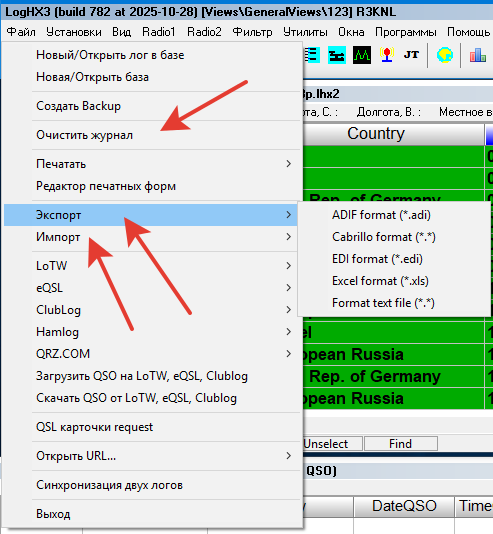This screenshot has height=534, width=493.
Task: Select ADIF format (*.adi) export
Action: pos(381,215)
